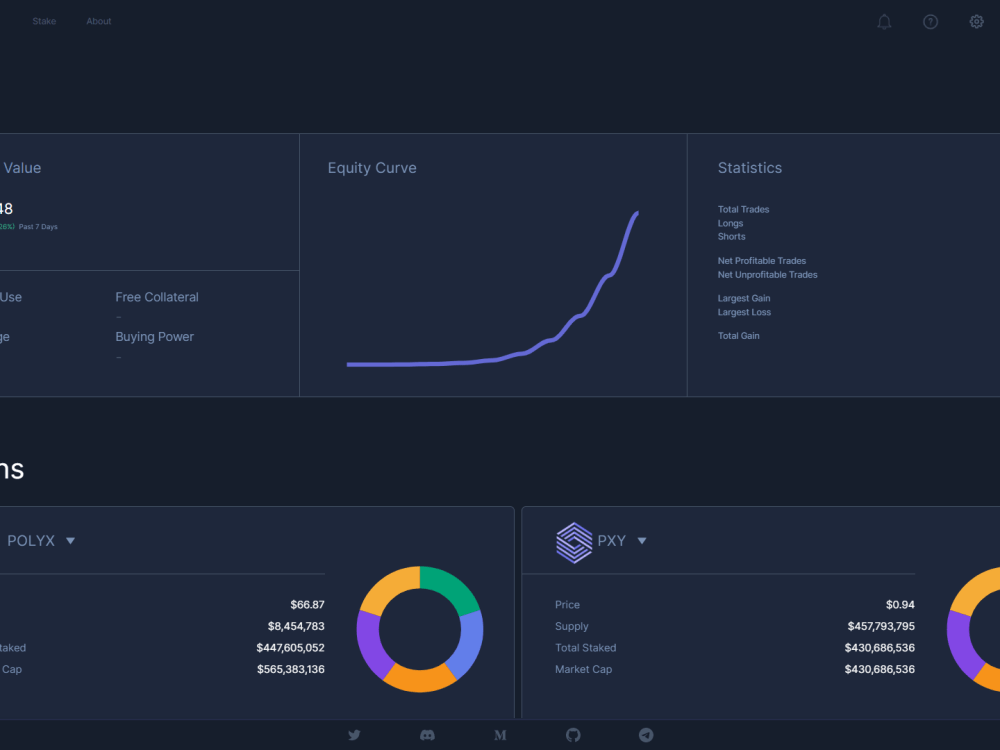Screen dimensions: 1000x750
Task: Click the Total Gain label
Action: pyautogui.click(x=739, y=335)
